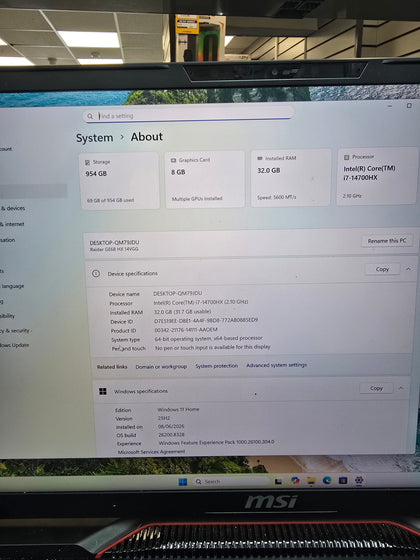Screen dimensions: 420x560
Task: Open Microsoft Store from the taskbar
Action: click(343, 480)
